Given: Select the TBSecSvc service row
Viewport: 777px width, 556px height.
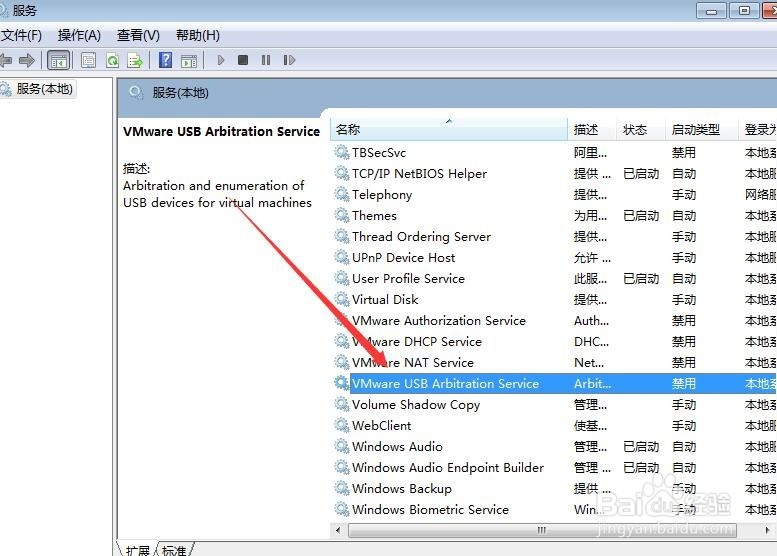Looking at the screenshot, I should pyautogui.click(x=554, y=153).
